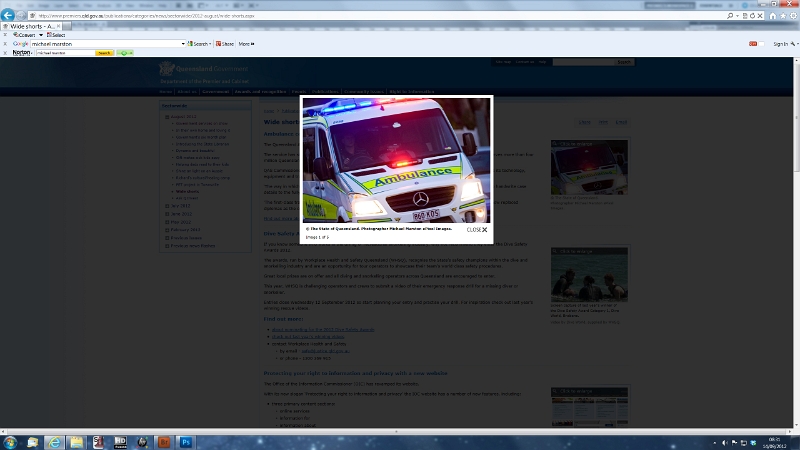Image resolution: width=800 pixels, height=450 pixels.
Task: Open the browser Tools gear icon
Action: click(793, 16)
